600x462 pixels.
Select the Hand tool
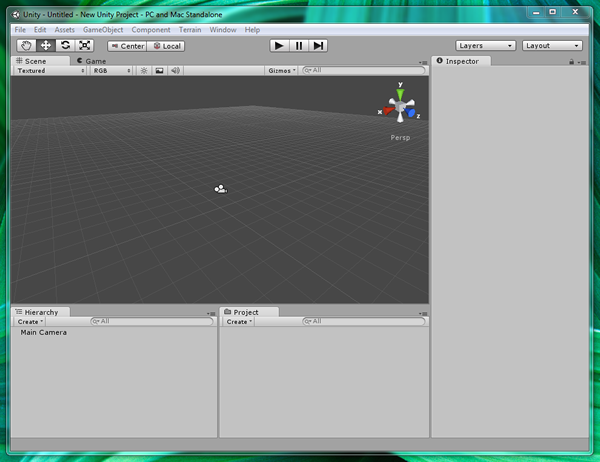click(26, 46)
